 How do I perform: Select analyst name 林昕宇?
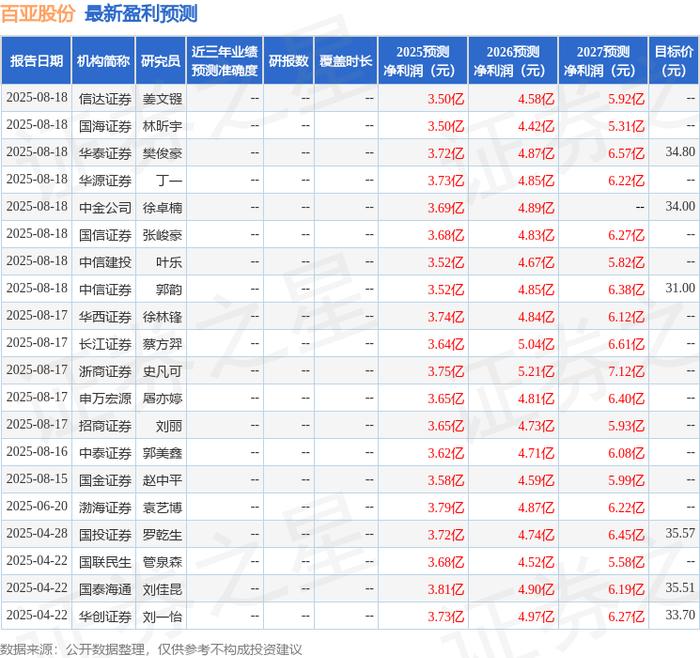[x=162, y=126]
